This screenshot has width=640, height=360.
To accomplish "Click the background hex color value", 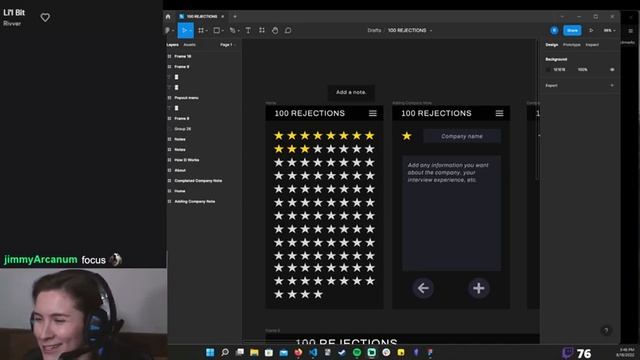I will (x=559, y=70).
